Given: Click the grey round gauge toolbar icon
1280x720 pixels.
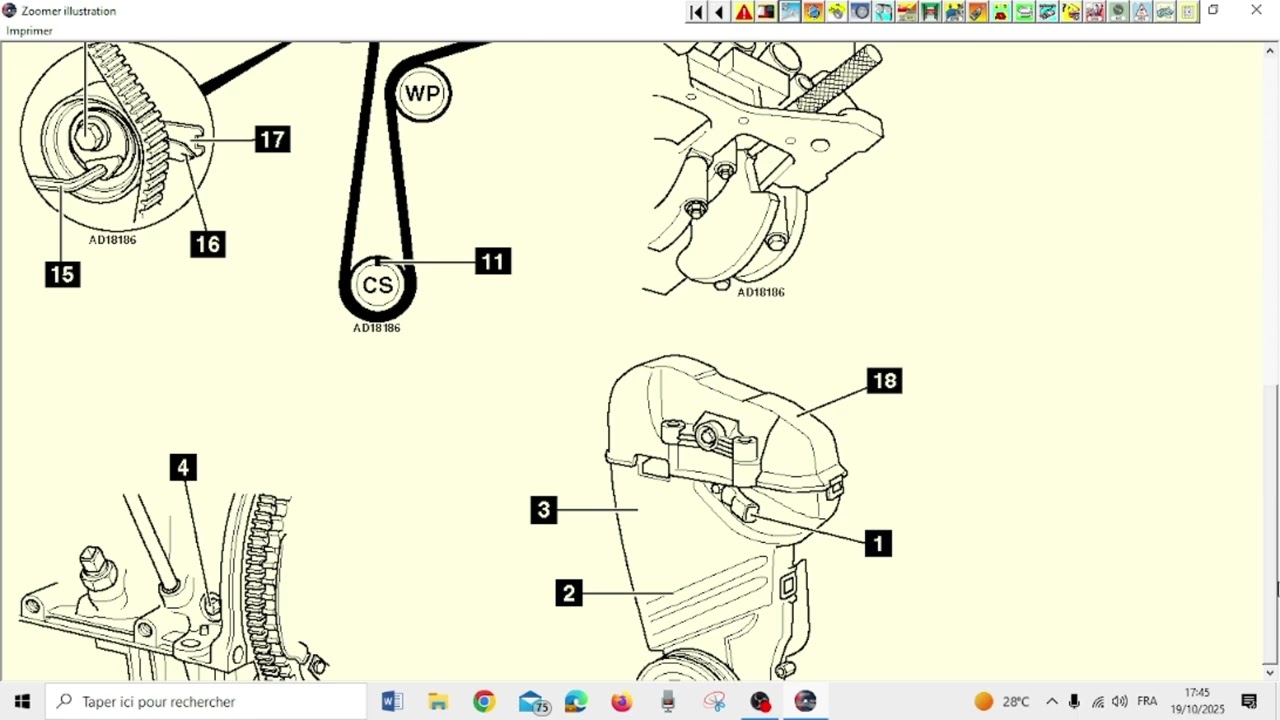Looking at the screenshot, I should tap(1118, 12).
